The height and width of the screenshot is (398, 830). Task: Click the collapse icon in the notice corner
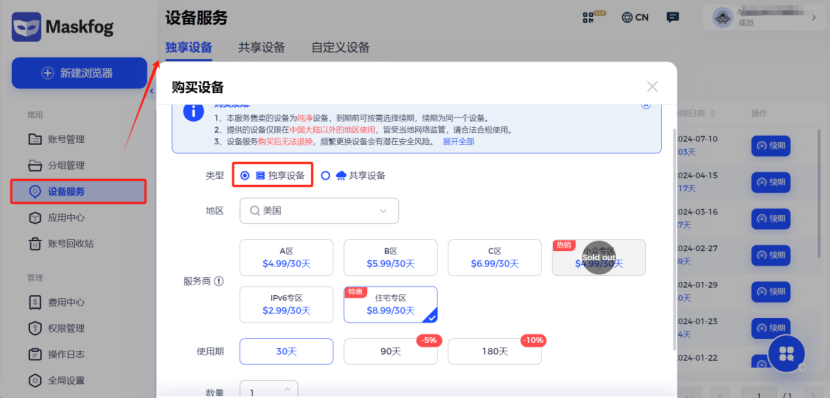(646, 105)
